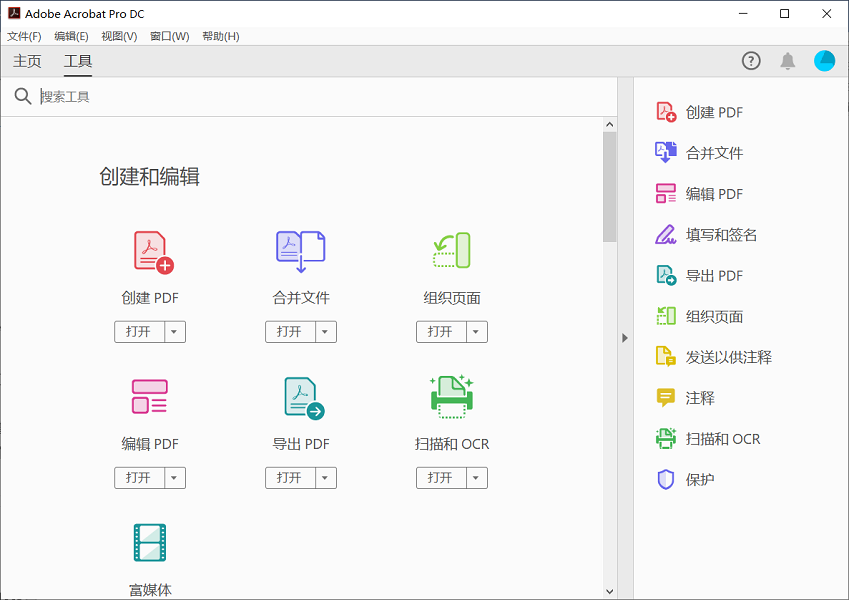
Task: Click 打开 button under 扫描和 OCR
Action: click(441, 478)
